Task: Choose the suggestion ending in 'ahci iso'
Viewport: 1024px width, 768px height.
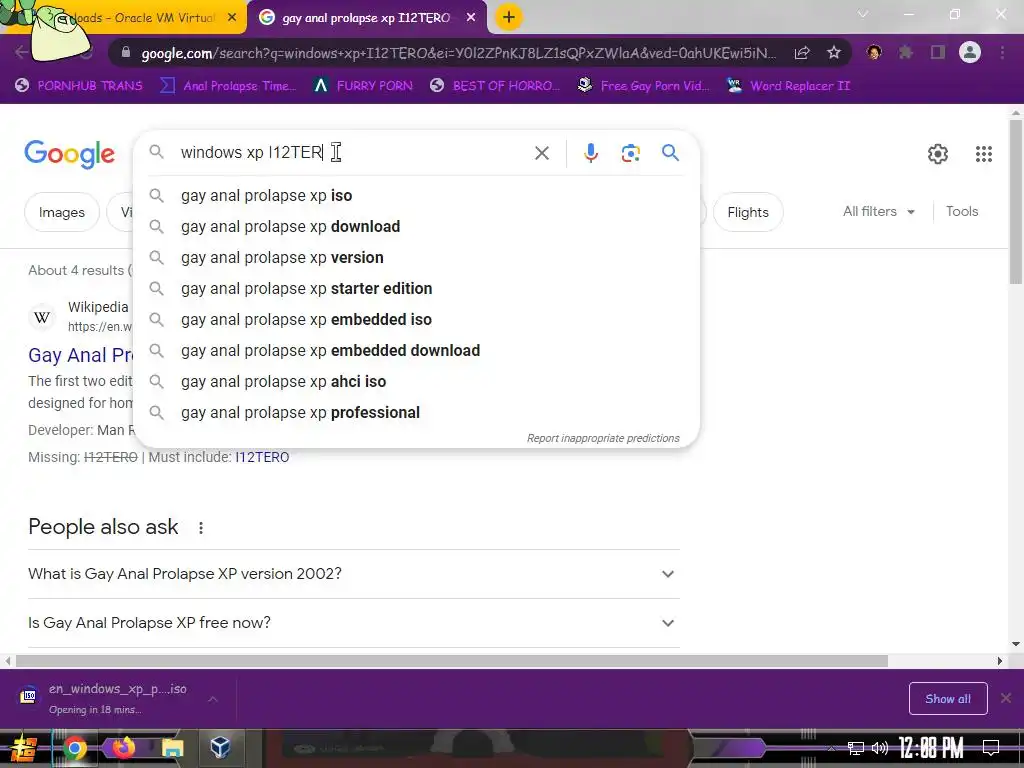Action: click(416, 381)
